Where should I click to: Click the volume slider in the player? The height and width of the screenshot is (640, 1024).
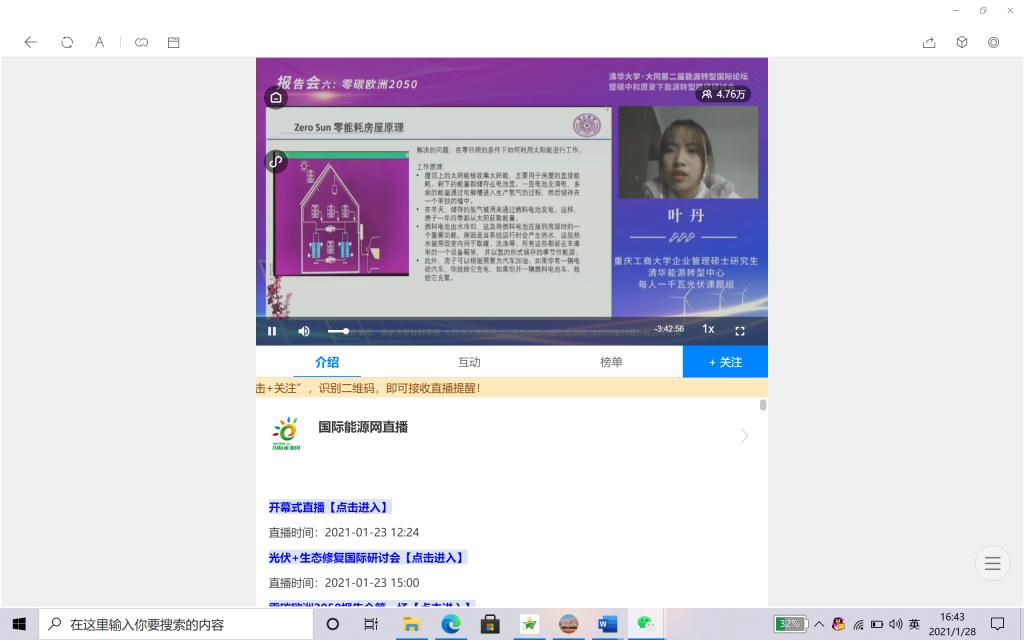pos(338,331)
